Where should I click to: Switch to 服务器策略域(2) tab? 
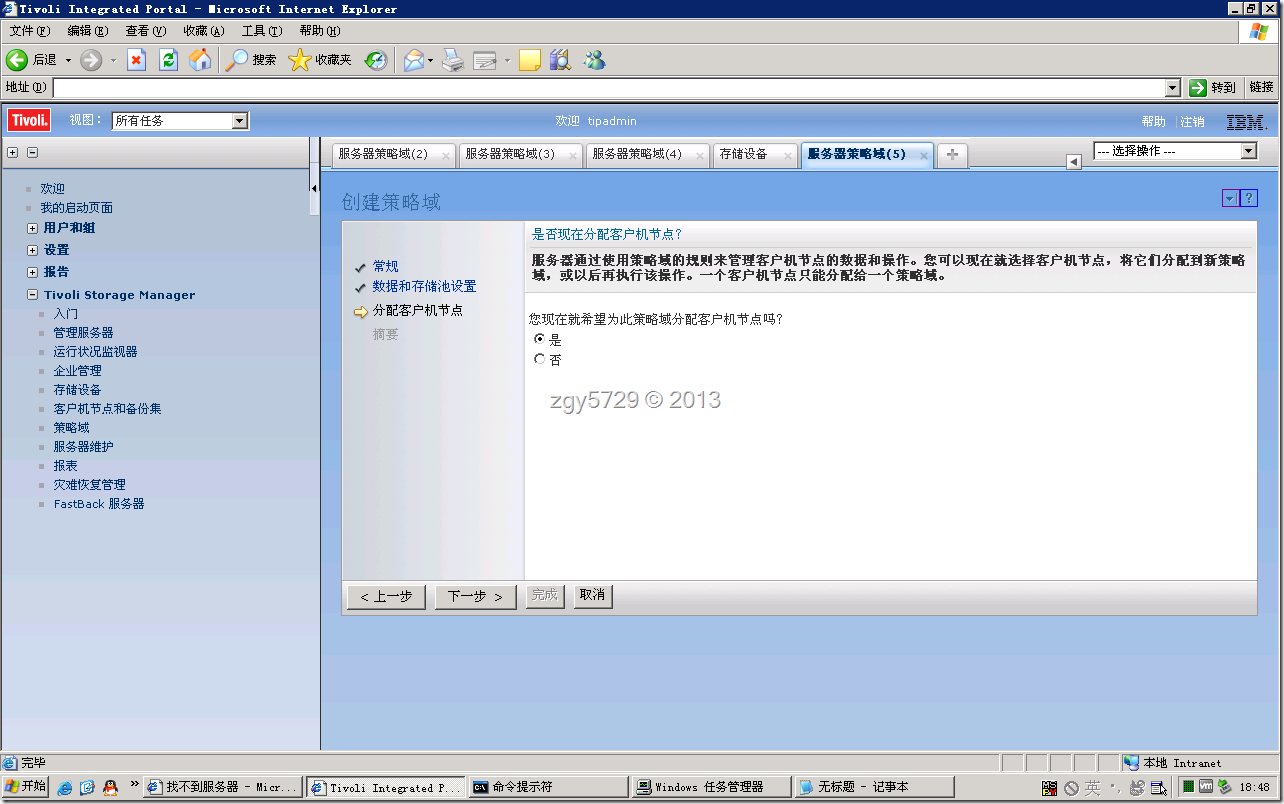click(383, 154)
